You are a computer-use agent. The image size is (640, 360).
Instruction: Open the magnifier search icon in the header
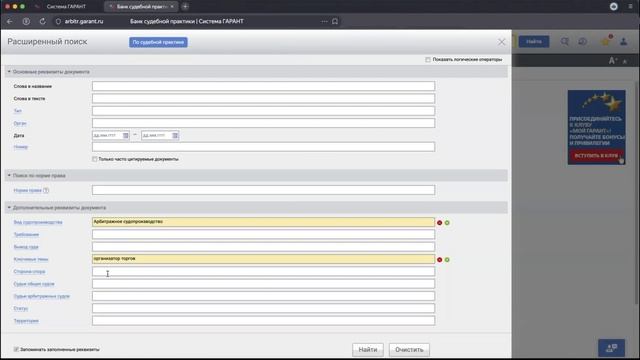tap(564, 41)
